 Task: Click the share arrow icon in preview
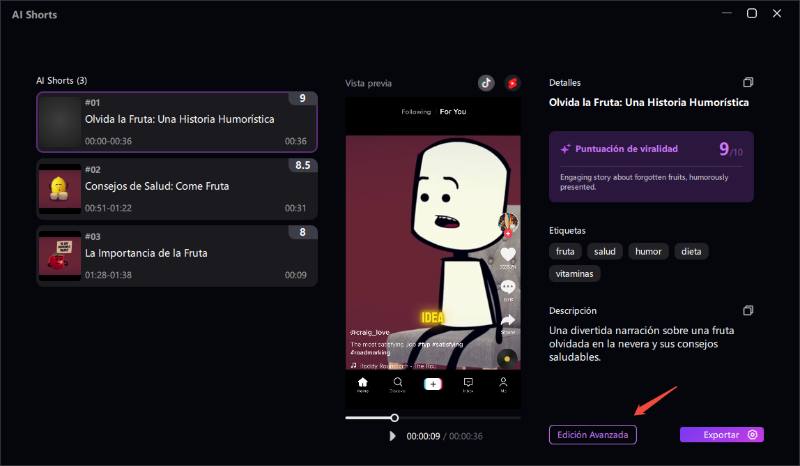click(x=508, y=320)
